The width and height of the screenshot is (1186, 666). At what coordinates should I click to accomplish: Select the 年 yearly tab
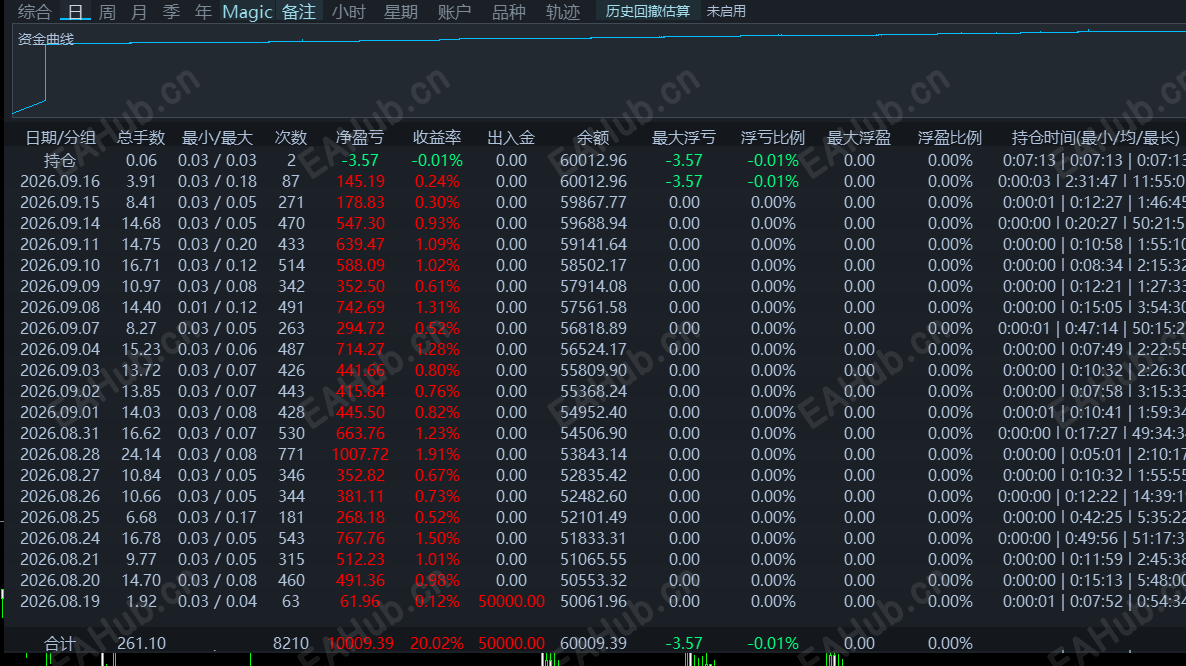pyautogui.click(x=203, y=11)
